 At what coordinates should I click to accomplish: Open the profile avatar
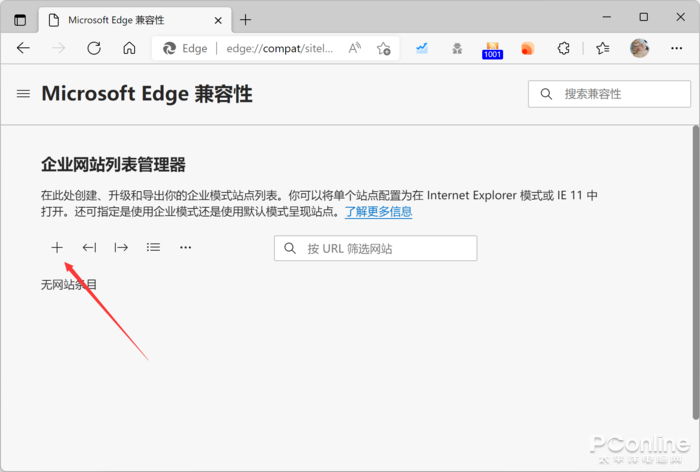tap(639, 48)
